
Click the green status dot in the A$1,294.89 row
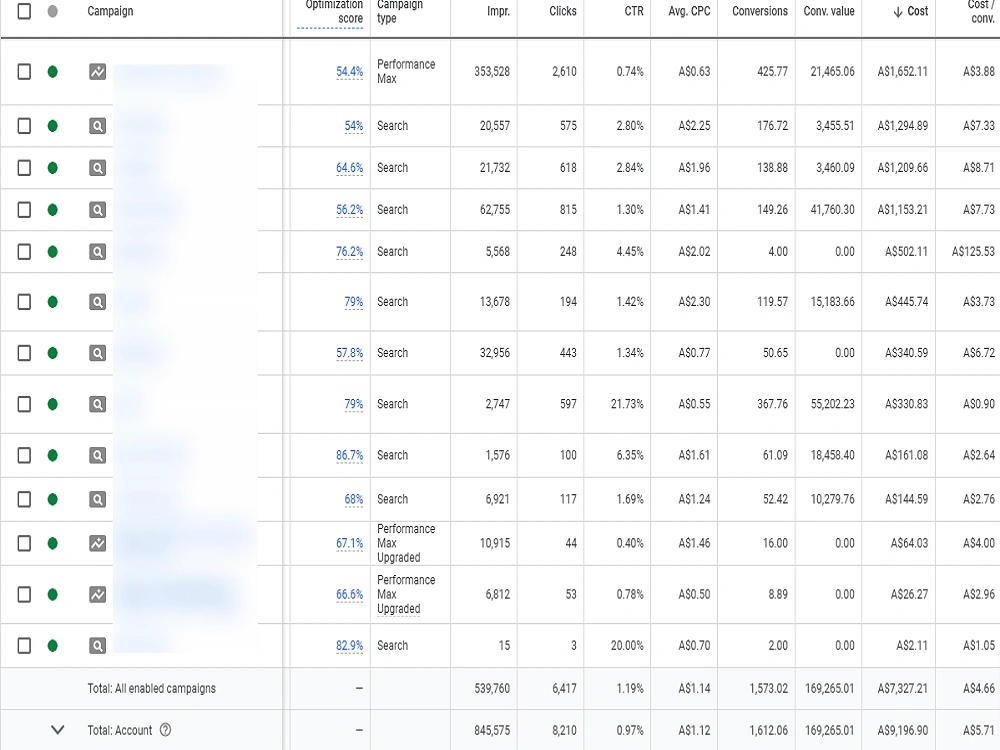click(53, 126)
